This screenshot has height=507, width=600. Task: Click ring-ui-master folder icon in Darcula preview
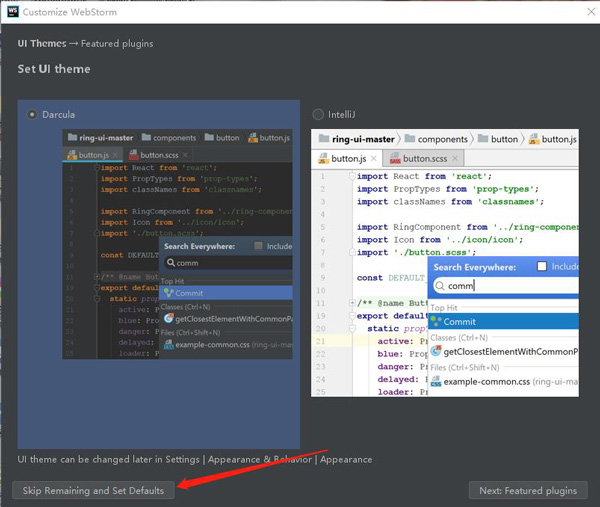point(72,137)
